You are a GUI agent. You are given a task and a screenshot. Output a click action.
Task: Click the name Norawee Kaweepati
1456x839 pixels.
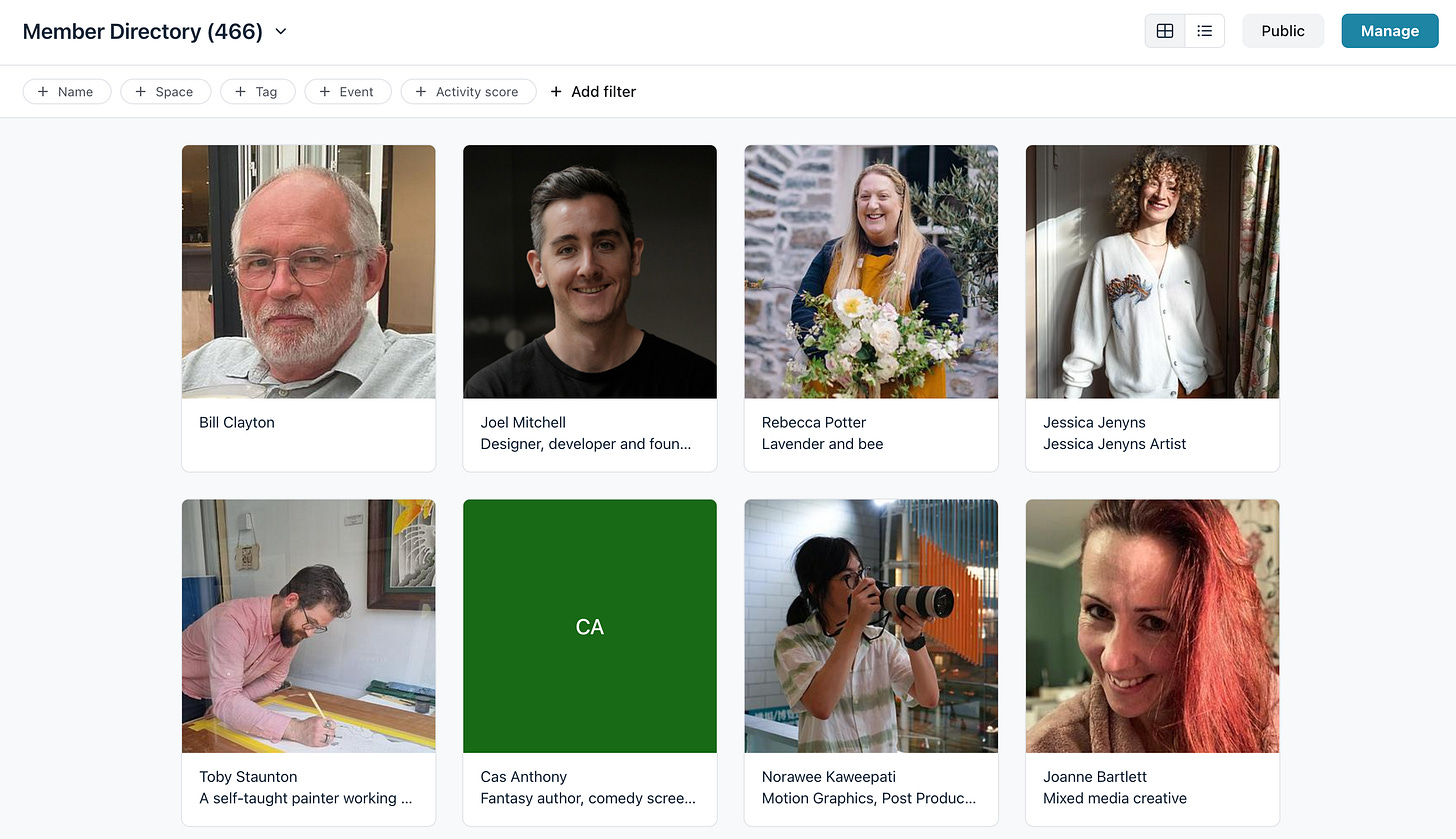point(829,777)
